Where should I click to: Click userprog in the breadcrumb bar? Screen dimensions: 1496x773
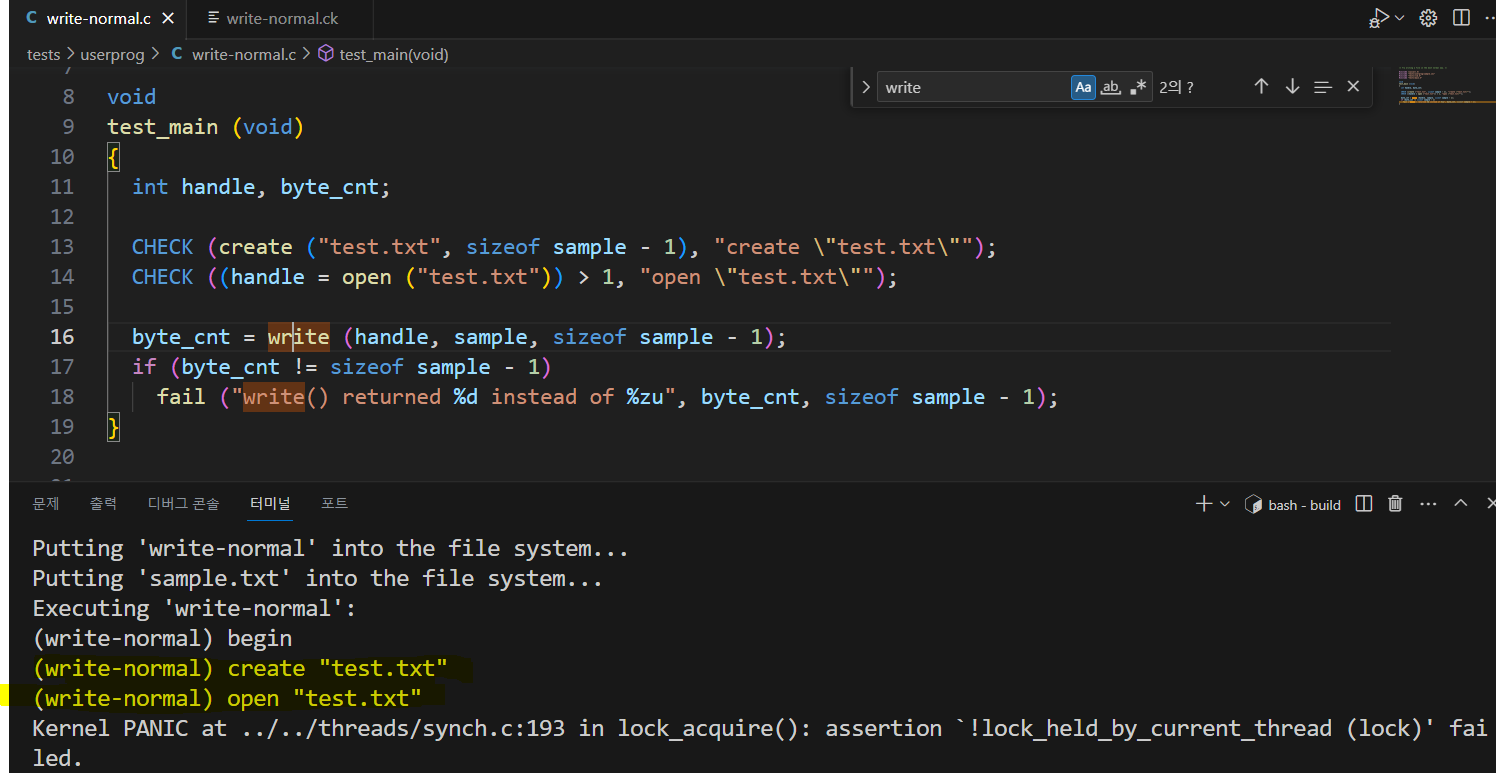(x=112, y=54)
